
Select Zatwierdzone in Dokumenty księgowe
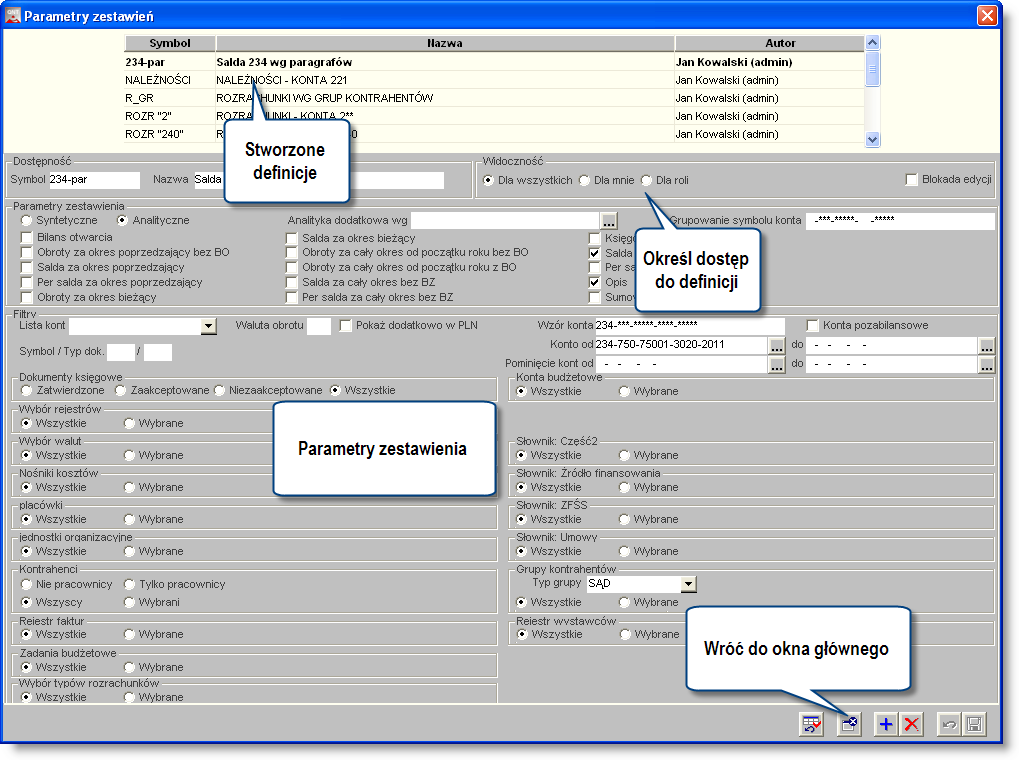26,390
